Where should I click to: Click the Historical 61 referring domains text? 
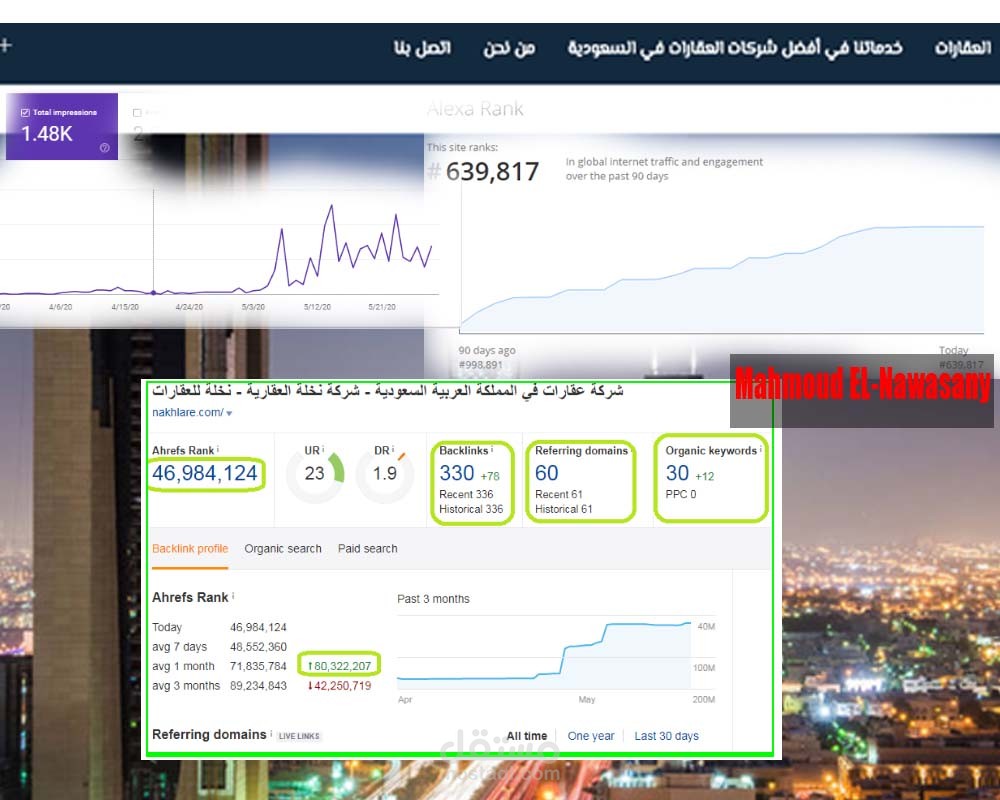pos(564,509)
